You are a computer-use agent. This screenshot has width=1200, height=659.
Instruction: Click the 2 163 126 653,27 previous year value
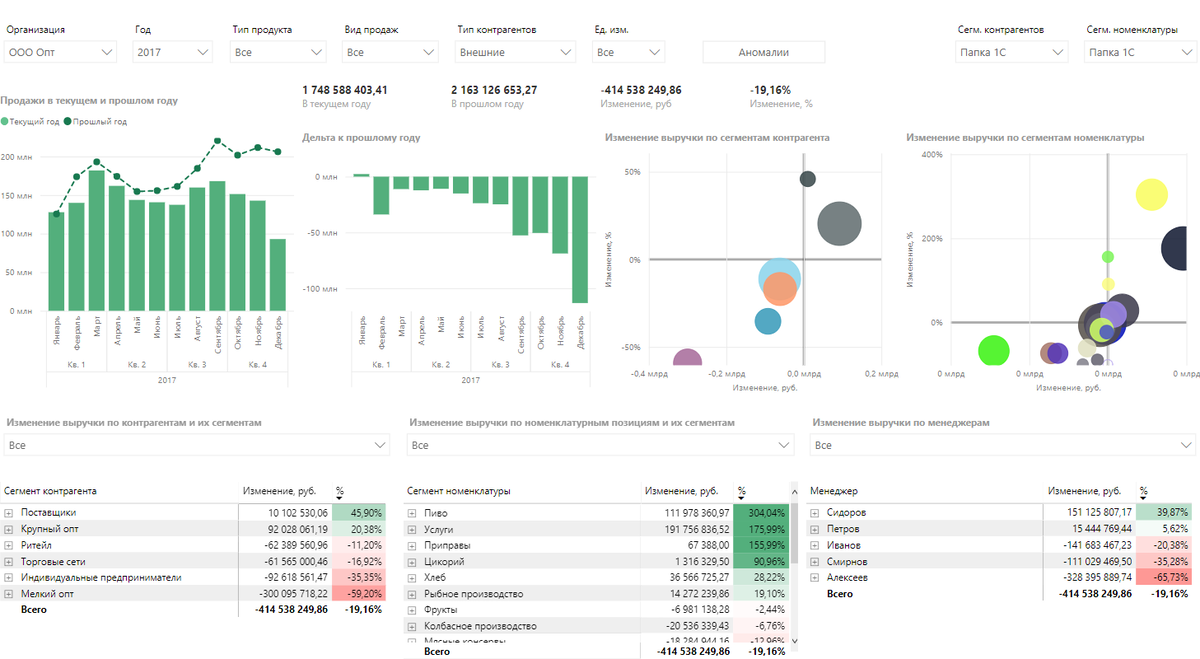point(494,90)
